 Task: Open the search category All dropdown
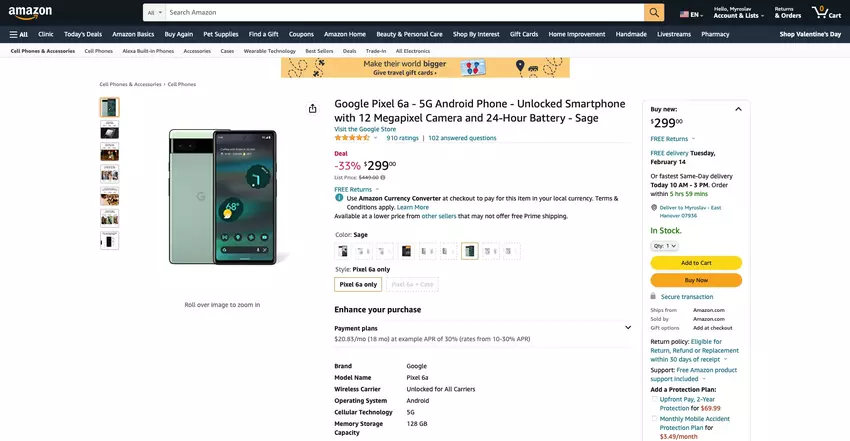click(x=153, y=12)
